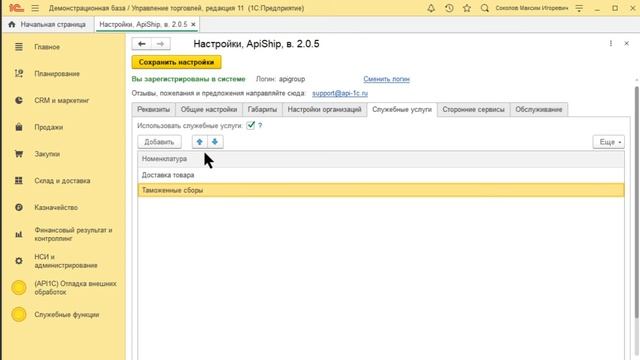Open the search magnifier icon

[484, 8]
